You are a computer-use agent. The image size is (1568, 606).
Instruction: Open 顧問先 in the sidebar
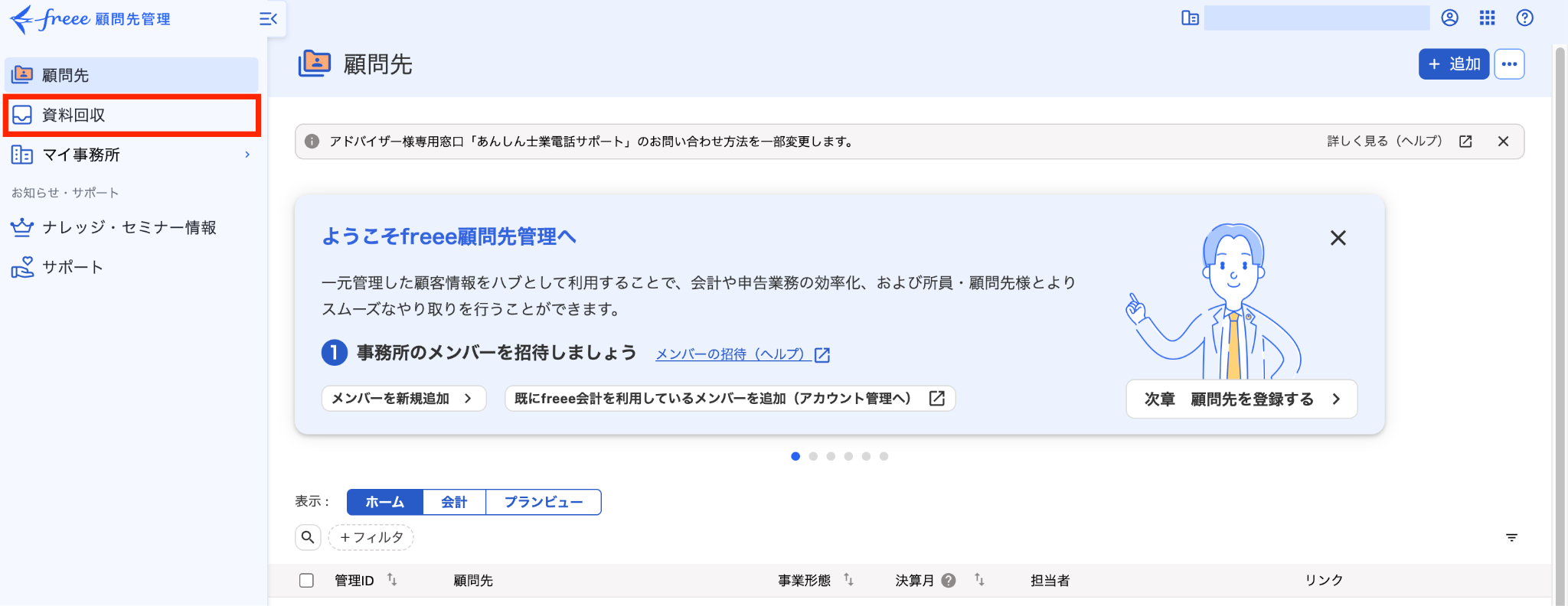click(132, 75)
